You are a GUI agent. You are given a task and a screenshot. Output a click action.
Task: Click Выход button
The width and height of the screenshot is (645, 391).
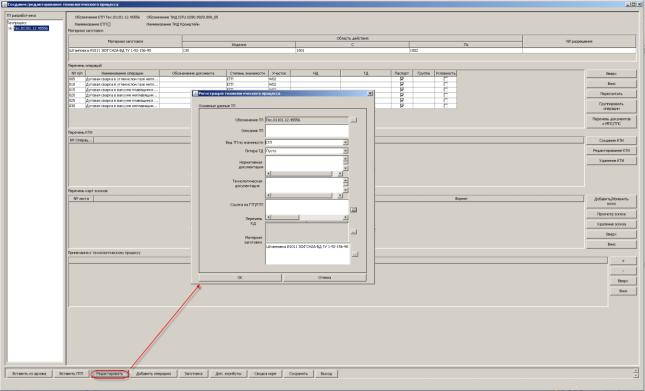pos(326,374)
